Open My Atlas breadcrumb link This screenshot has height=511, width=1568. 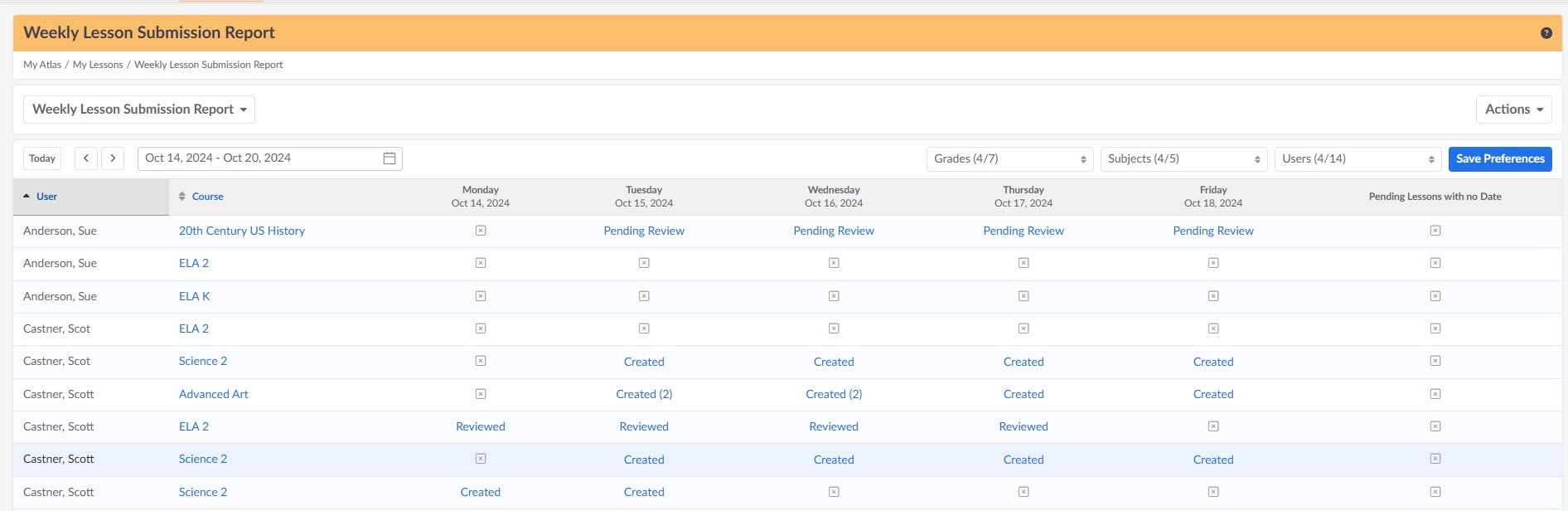point(42,65)
